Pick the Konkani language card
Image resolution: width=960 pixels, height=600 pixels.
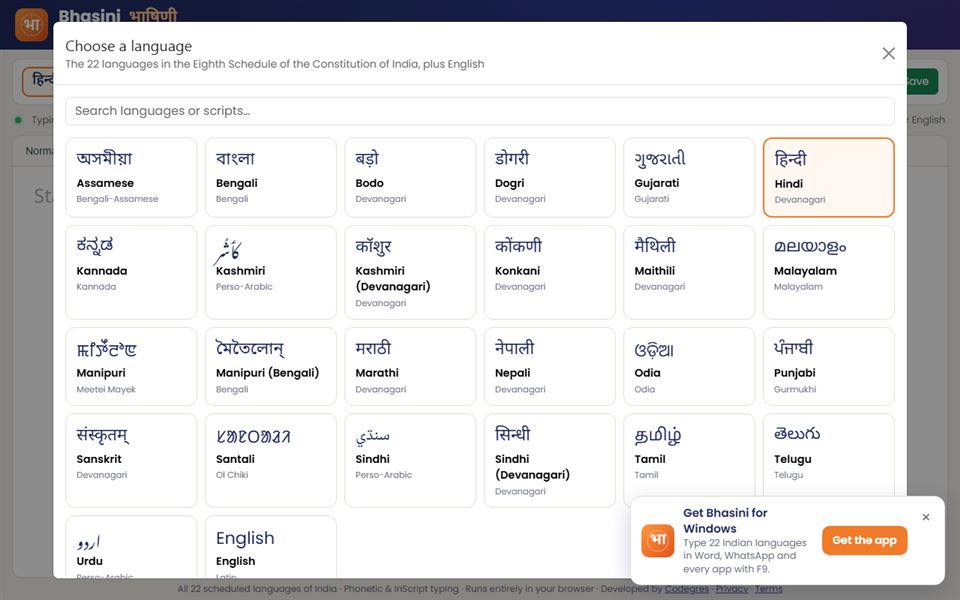(550, 272)
